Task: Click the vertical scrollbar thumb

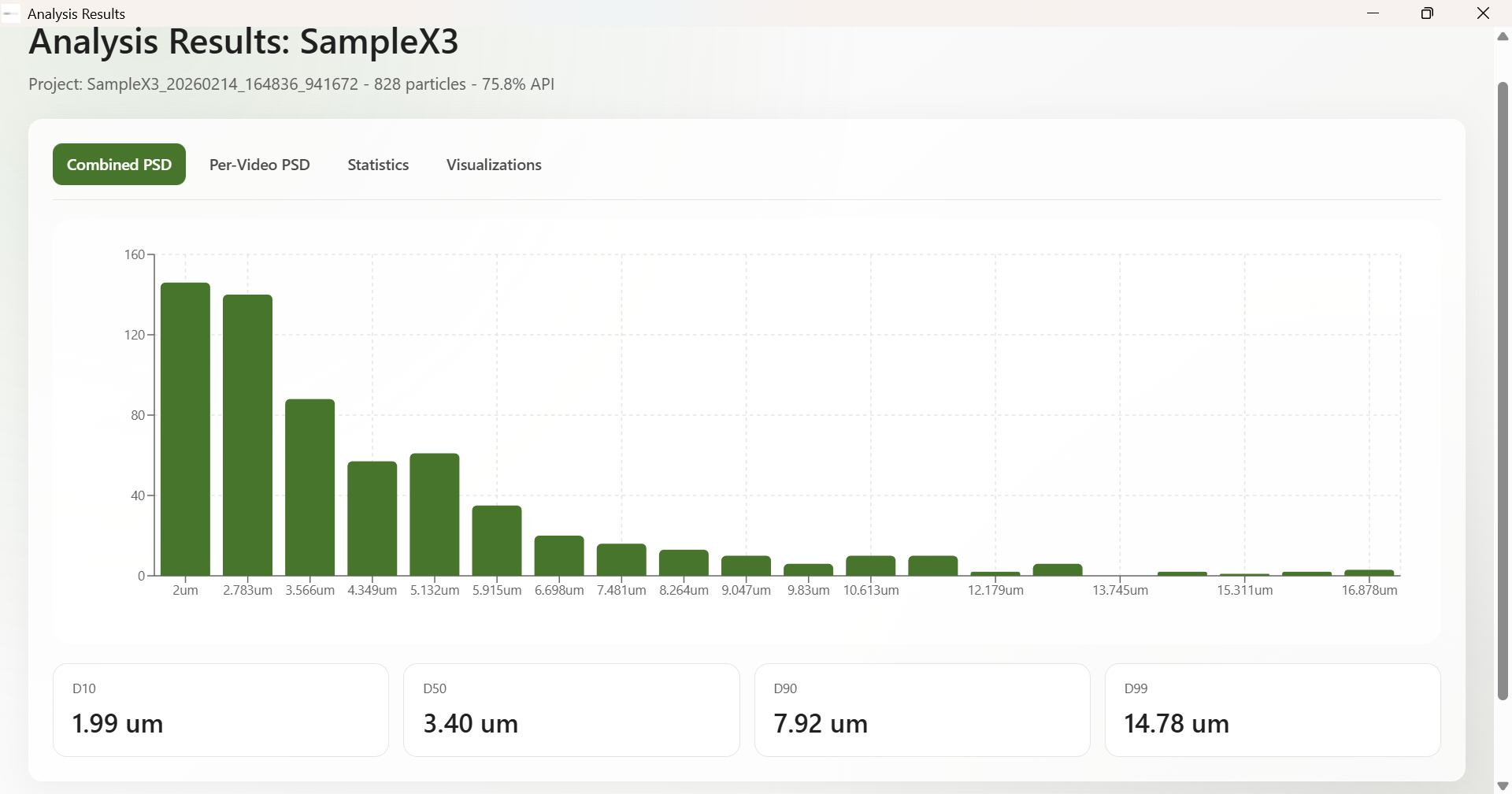Action: pyautogui.click(x=1503, y=390)
